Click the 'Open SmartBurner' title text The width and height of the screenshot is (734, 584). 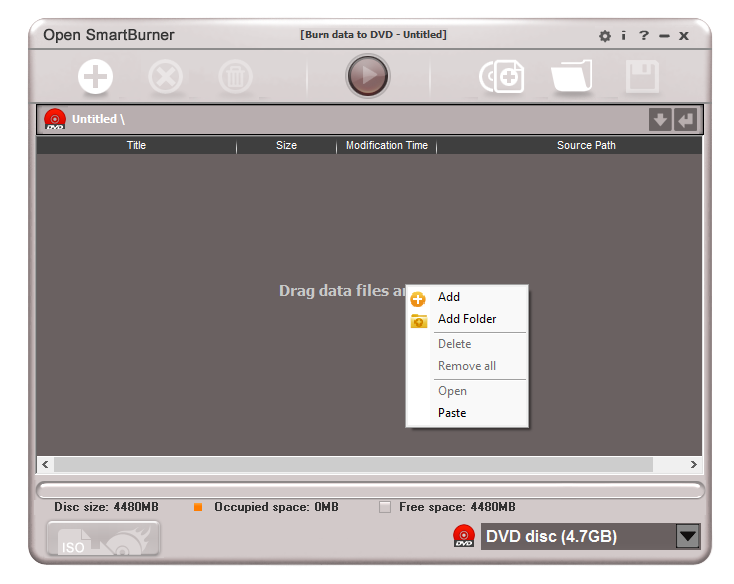click(x=109, y=35)
